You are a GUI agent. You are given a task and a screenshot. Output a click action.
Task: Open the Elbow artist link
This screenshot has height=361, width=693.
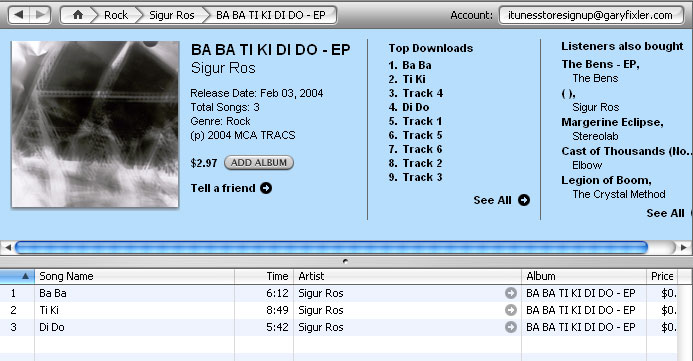(587, 165)
